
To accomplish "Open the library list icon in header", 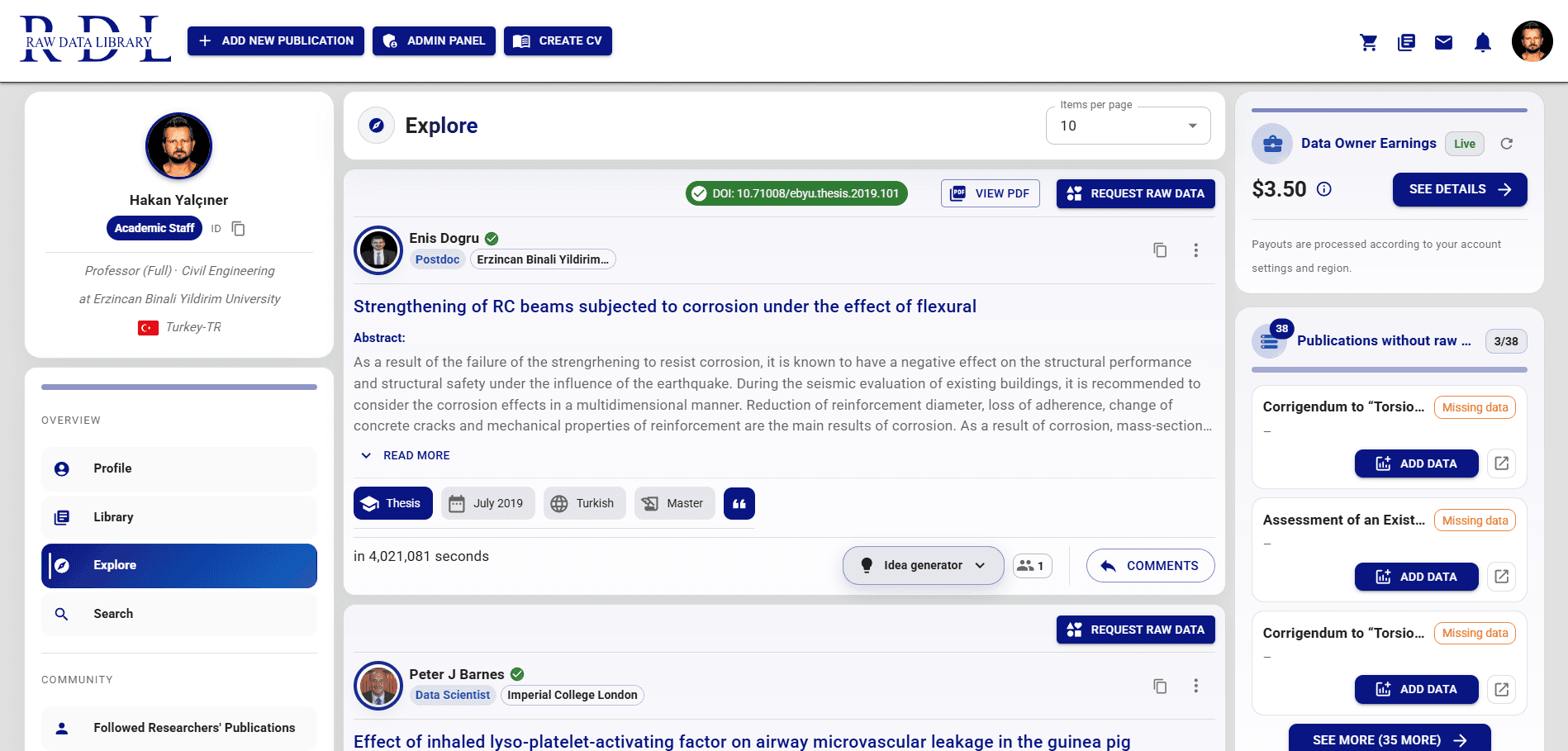I will (1406, 42).
